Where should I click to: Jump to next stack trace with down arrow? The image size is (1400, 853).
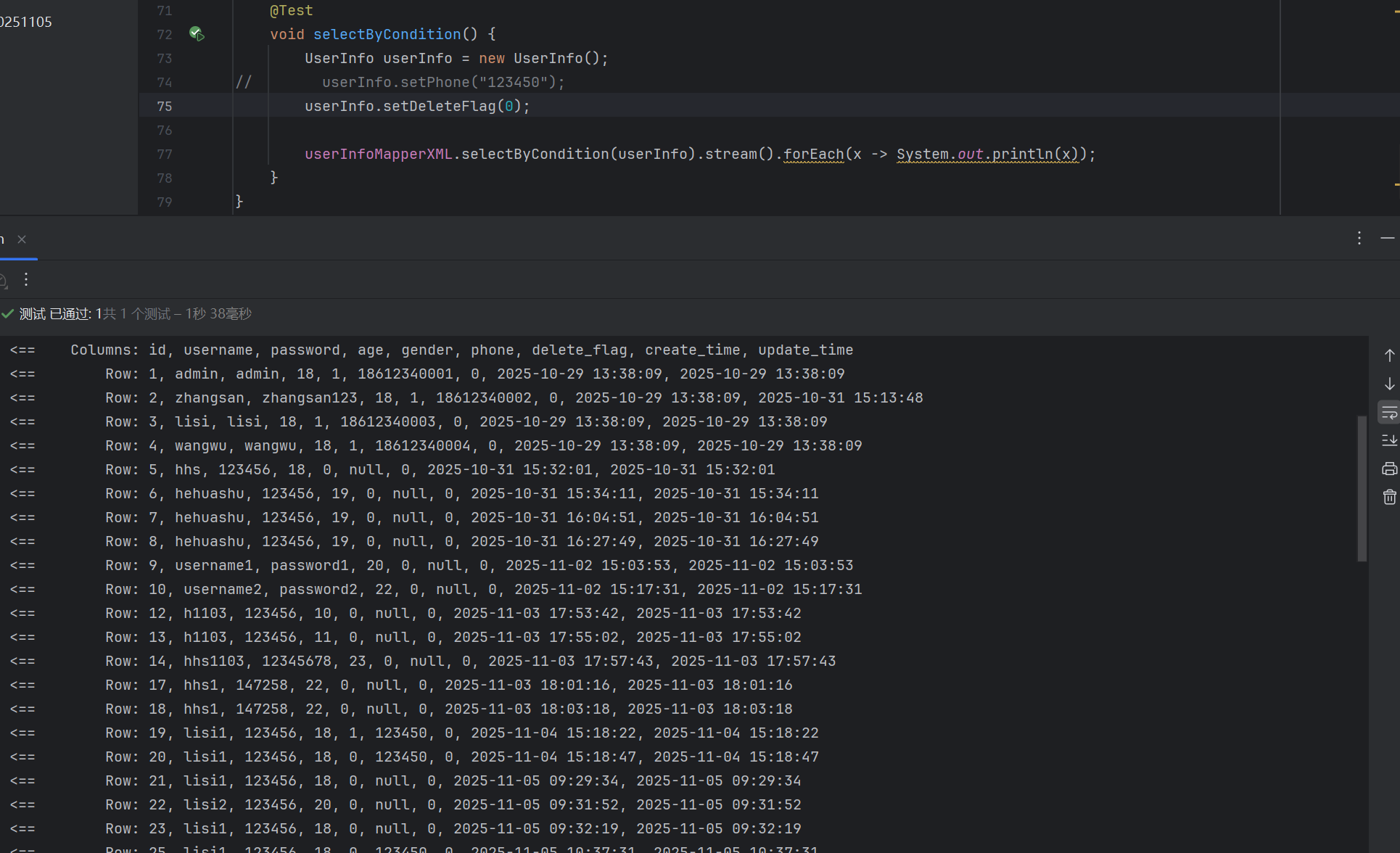pos(1389,384)
